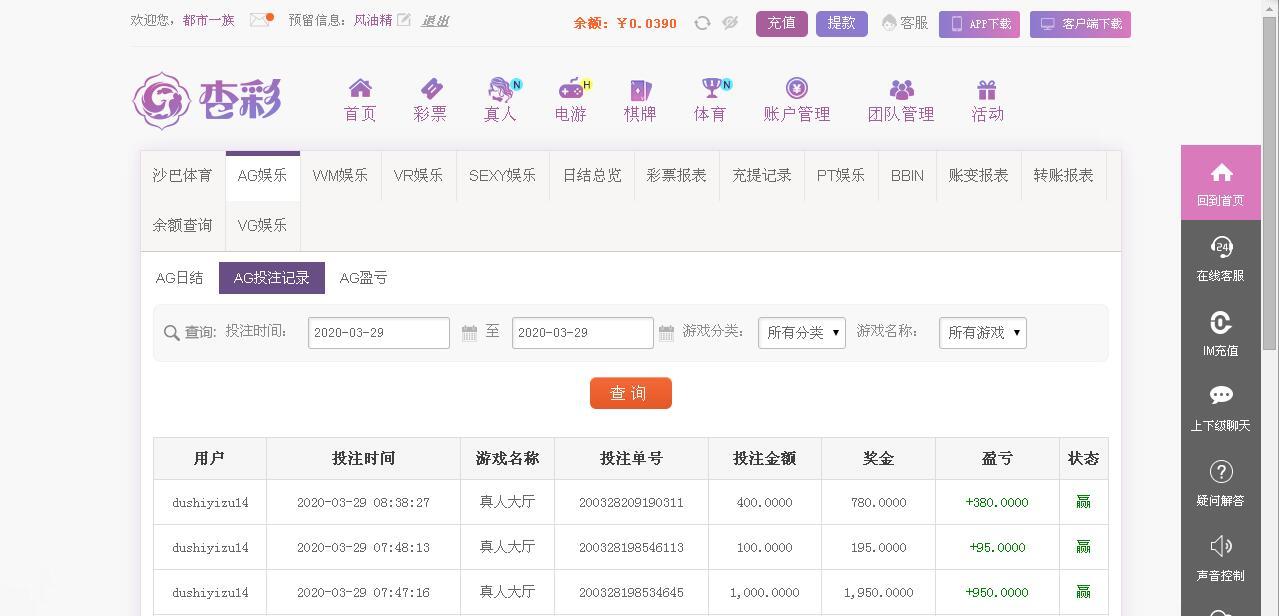Viewport: 1279px width, 616px height.
Task: Open the 棋牌 chess games section
Action: (x=640, y=98)
